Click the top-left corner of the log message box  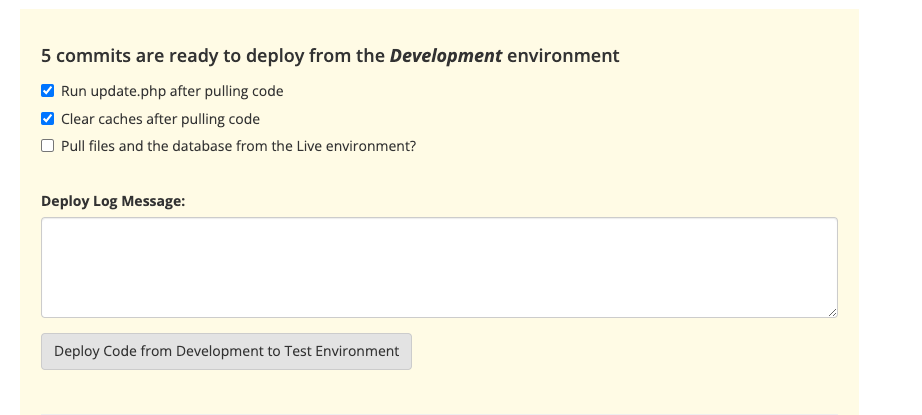click(x=46, y=223)
